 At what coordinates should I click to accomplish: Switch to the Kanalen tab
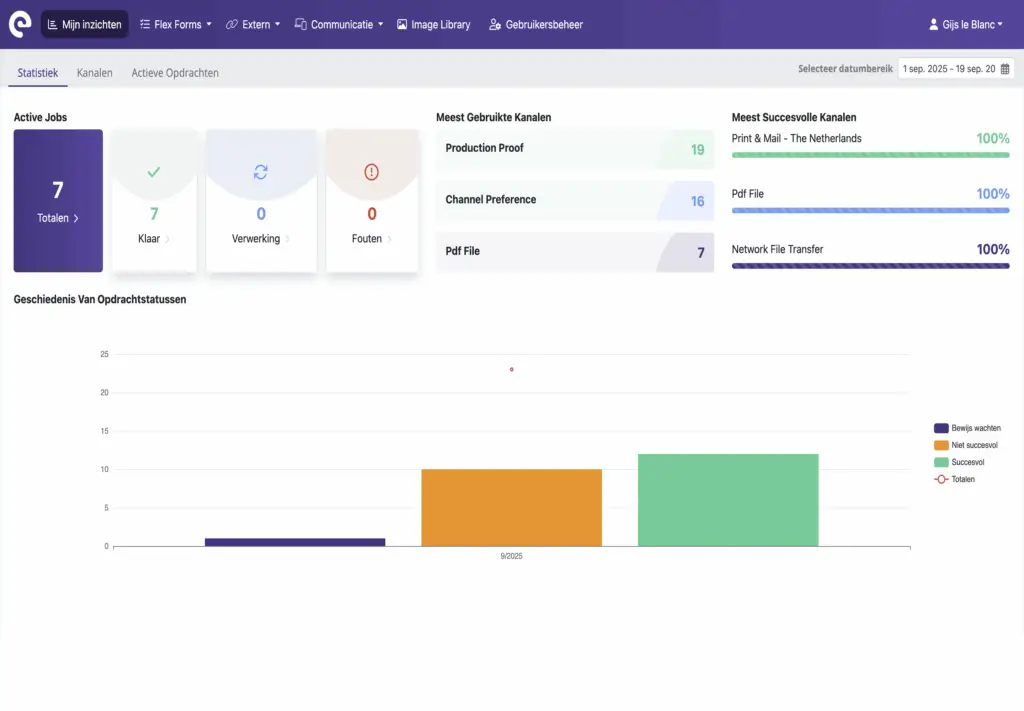click(x=94, y=73)
